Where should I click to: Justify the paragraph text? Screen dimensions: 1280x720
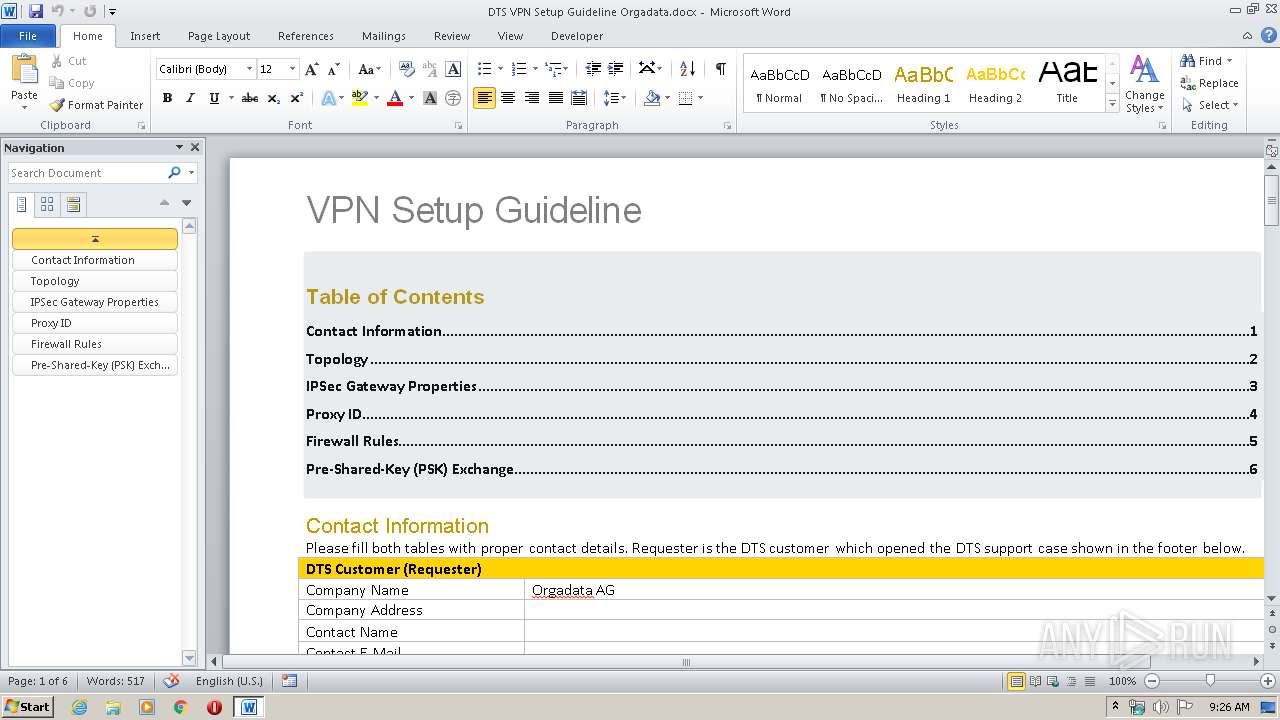[x=556, y=98]
